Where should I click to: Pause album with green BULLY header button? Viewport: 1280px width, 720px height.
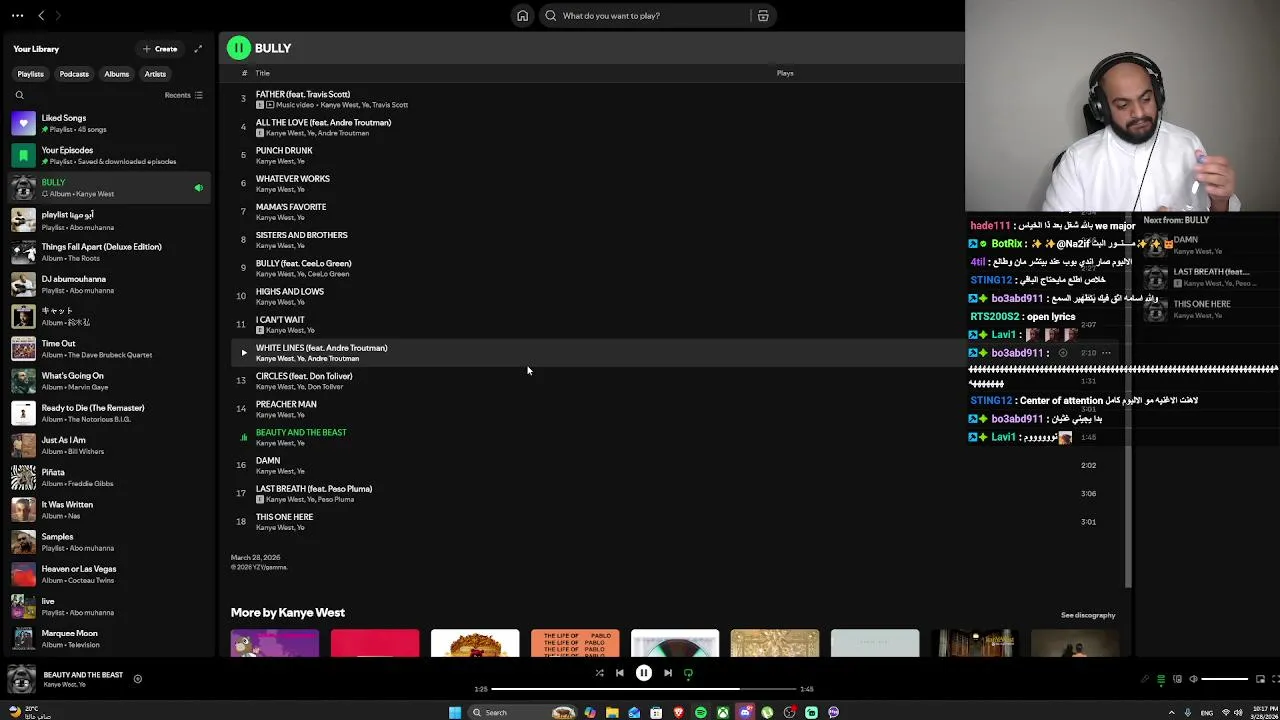(x=239, y=48)
